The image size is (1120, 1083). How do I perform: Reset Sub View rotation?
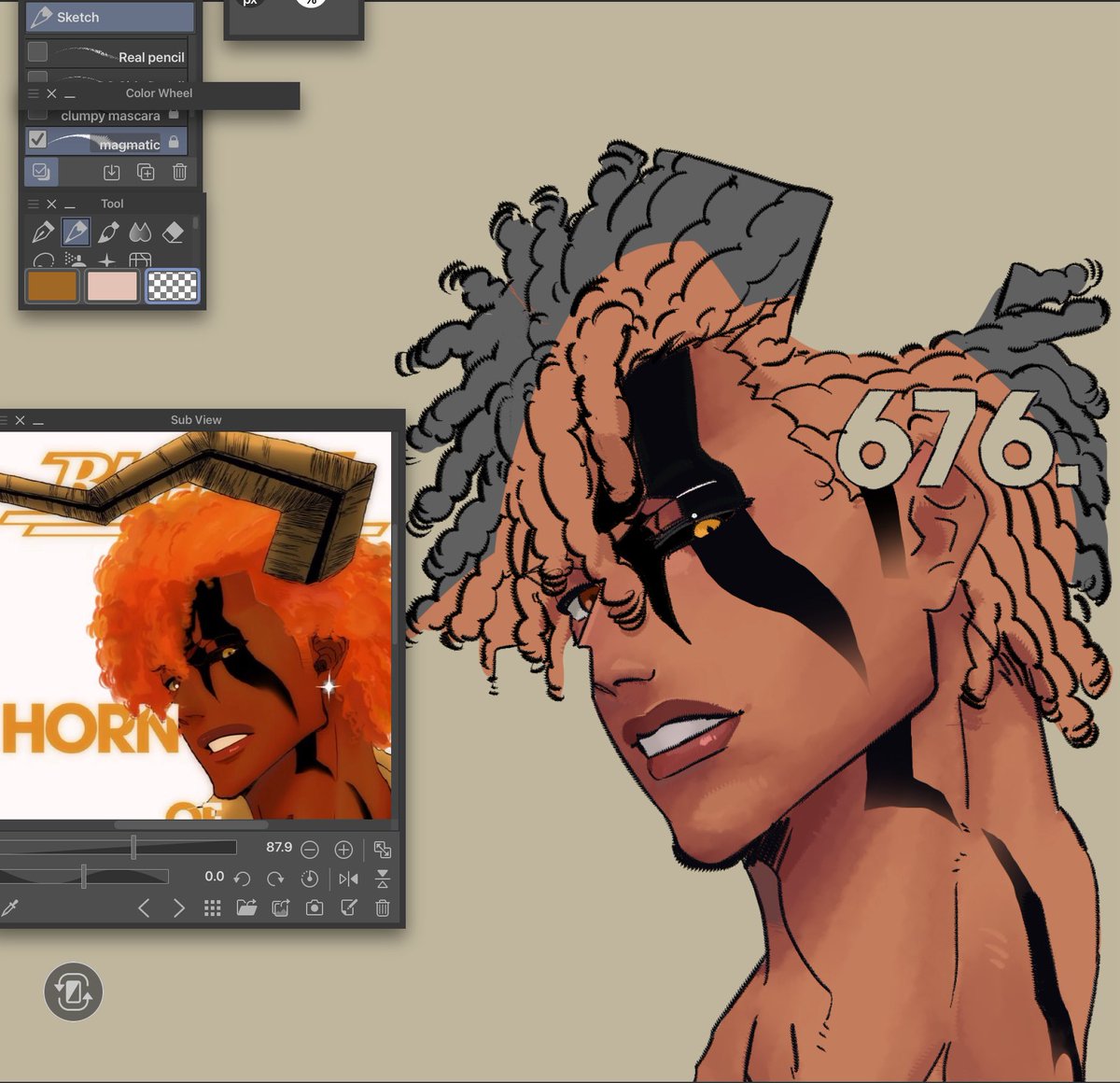coord(310,879)
